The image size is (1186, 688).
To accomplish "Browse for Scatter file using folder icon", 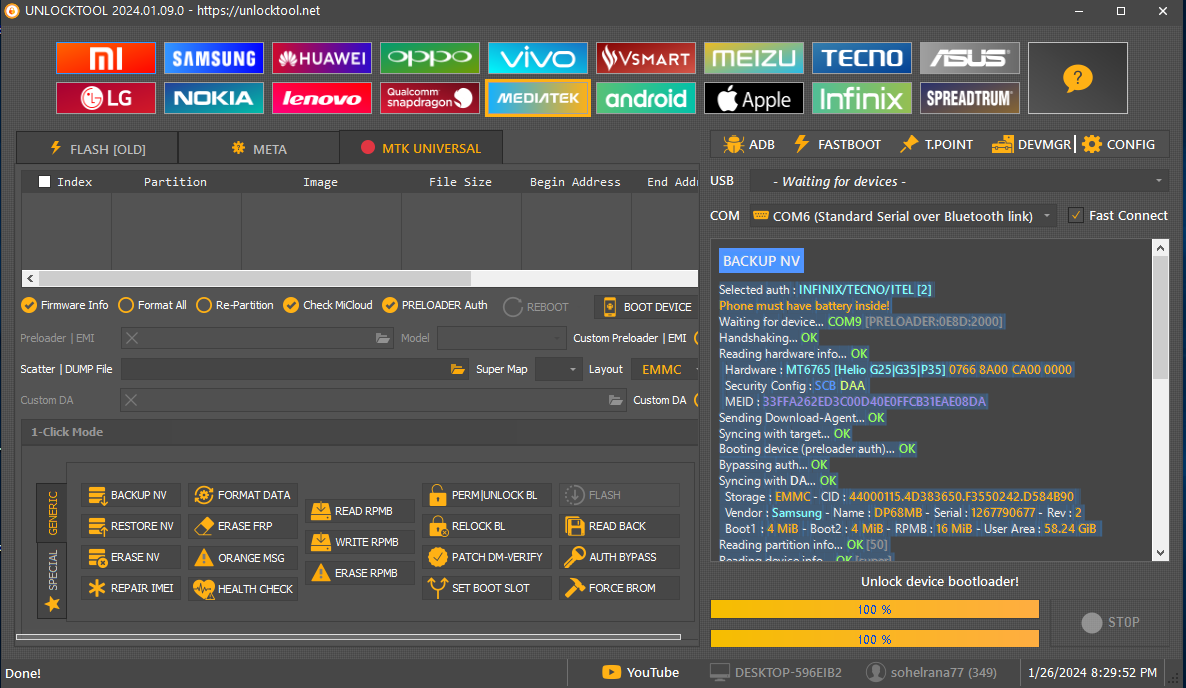I will [458, 369].
